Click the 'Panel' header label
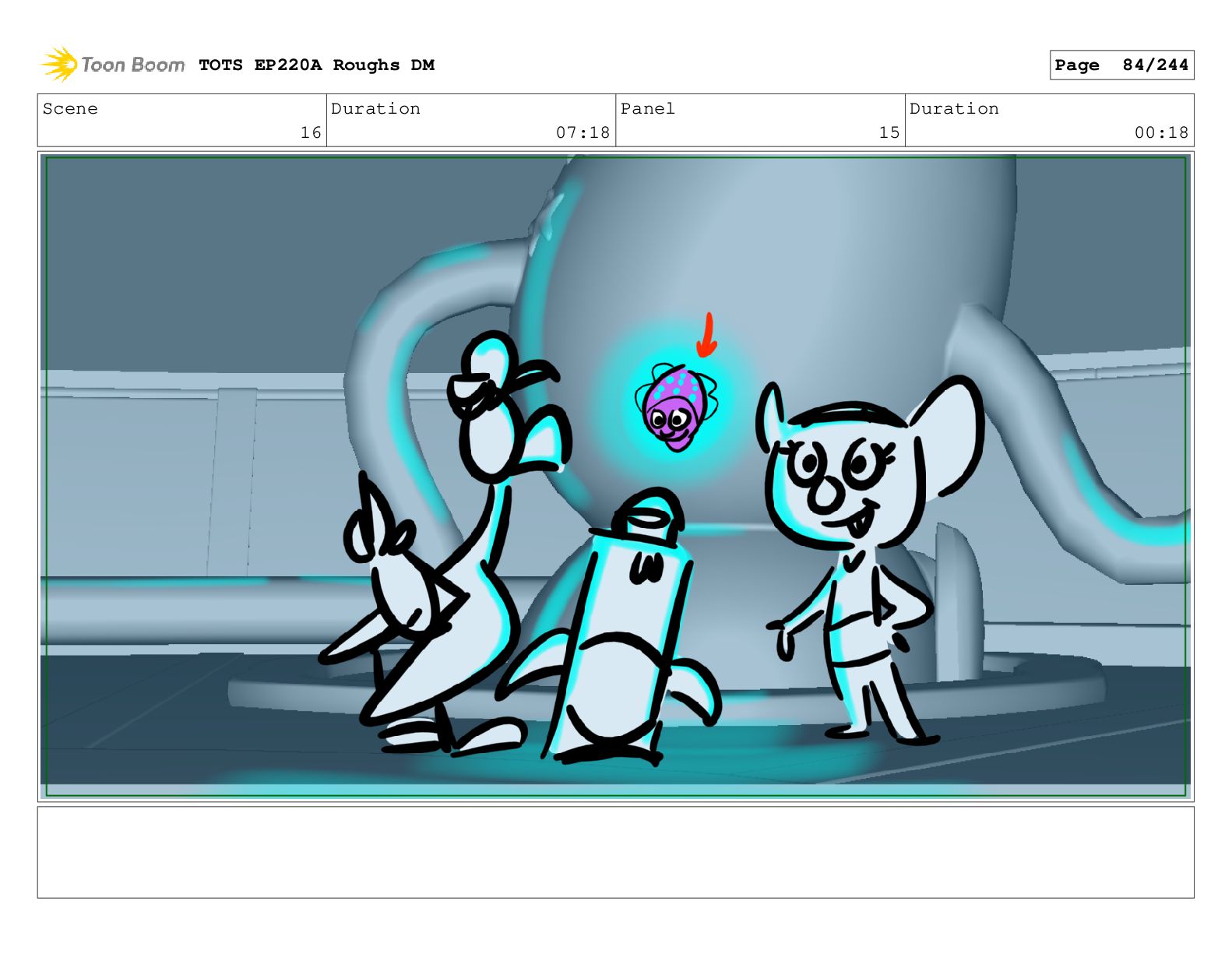1232x954 pixels. pyautogui.click(x=647, y=109)
